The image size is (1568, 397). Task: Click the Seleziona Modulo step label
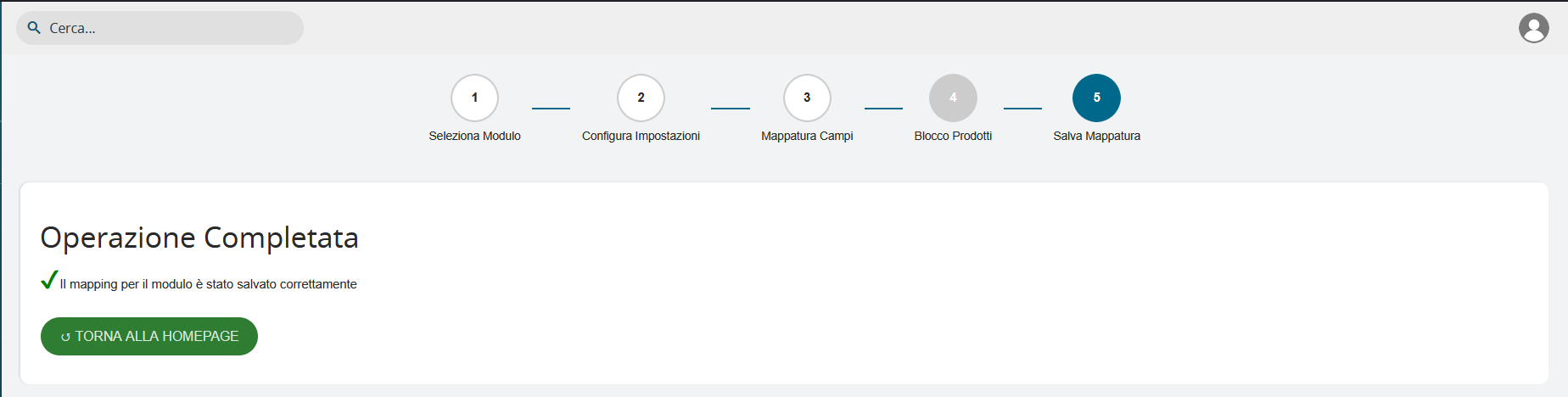coord(474,136)
